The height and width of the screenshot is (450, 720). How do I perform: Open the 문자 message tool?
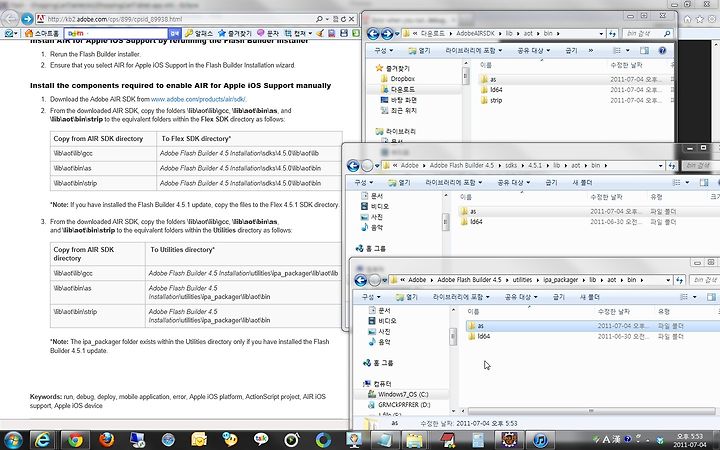268,33
